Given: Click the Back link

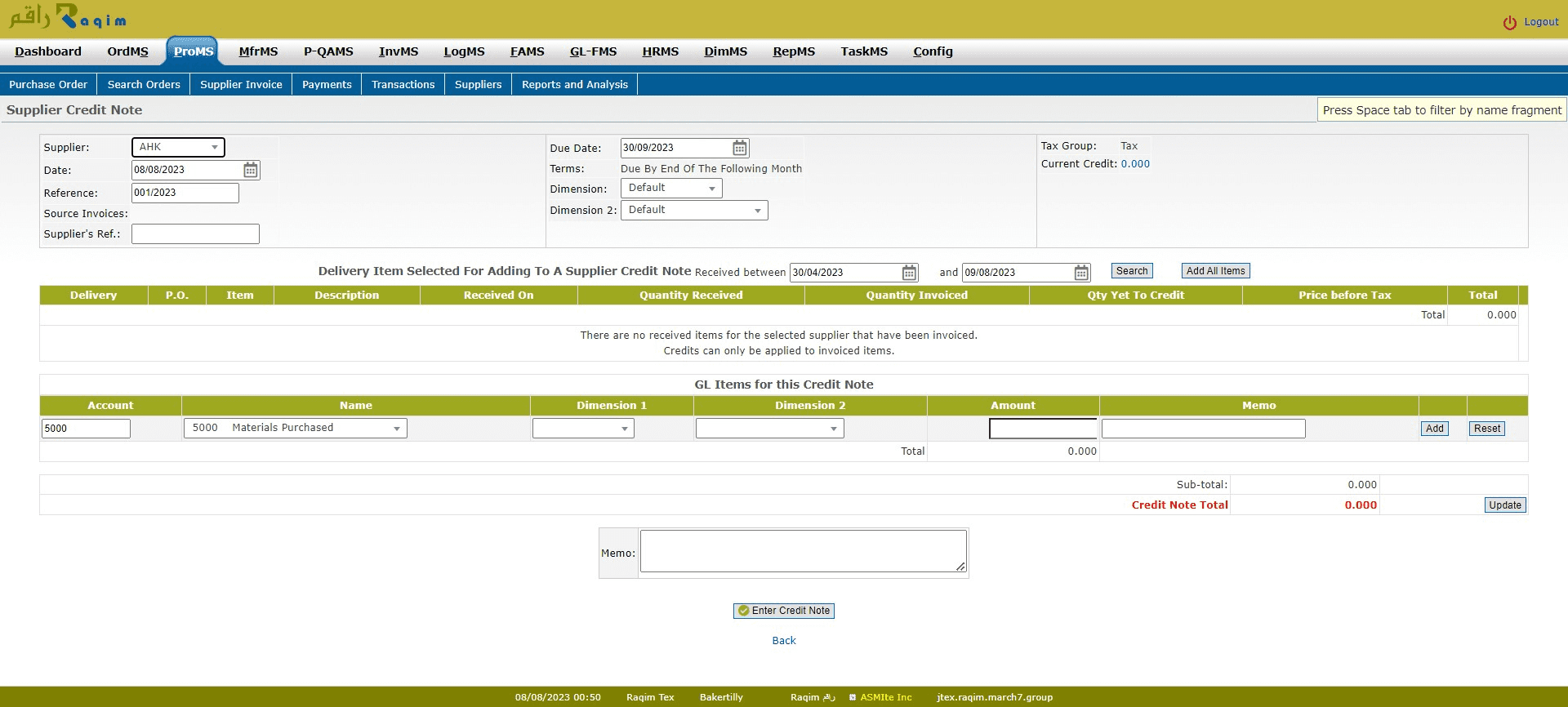Looking at the screenshot, I should click(783, 641).
